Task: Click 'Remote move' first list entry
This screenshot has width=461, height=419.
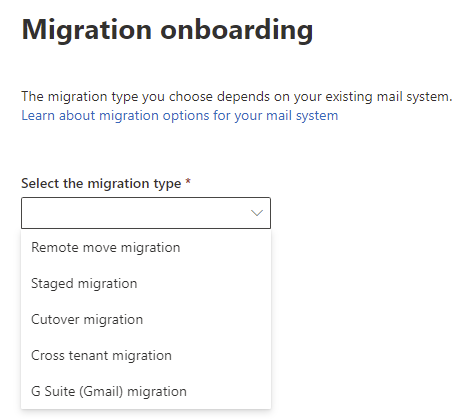Action: [74, 248]
